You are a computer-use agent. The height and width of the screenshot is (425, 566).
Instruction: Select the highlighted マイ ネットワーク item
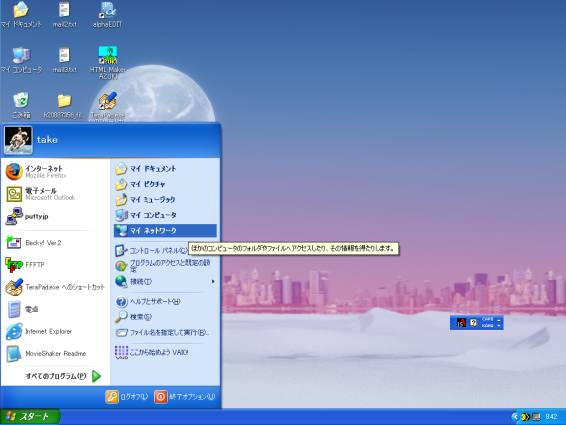point(165,230)
